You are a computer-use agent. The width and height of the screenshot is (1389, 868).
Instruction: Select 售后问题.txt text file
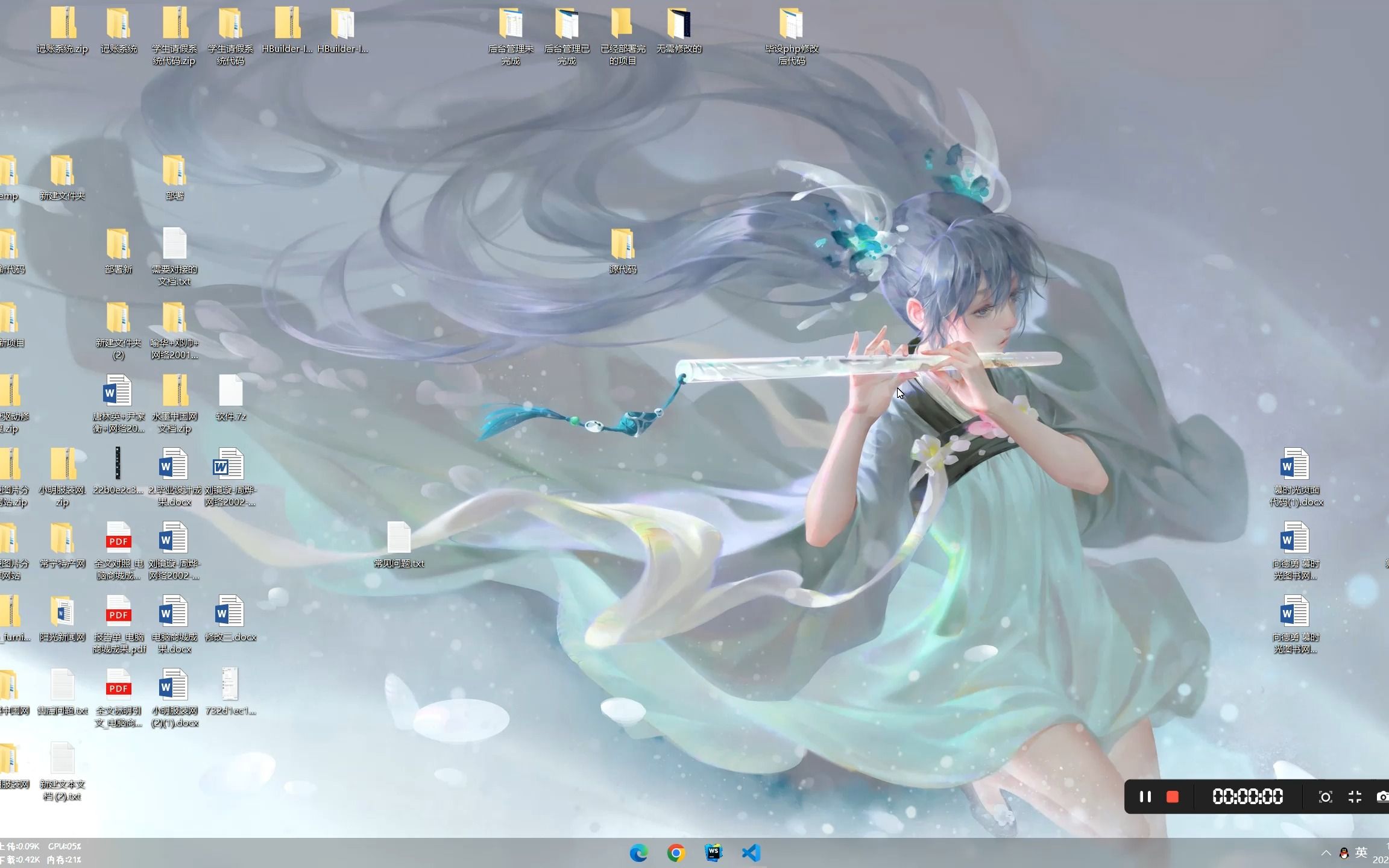point(62,692)
